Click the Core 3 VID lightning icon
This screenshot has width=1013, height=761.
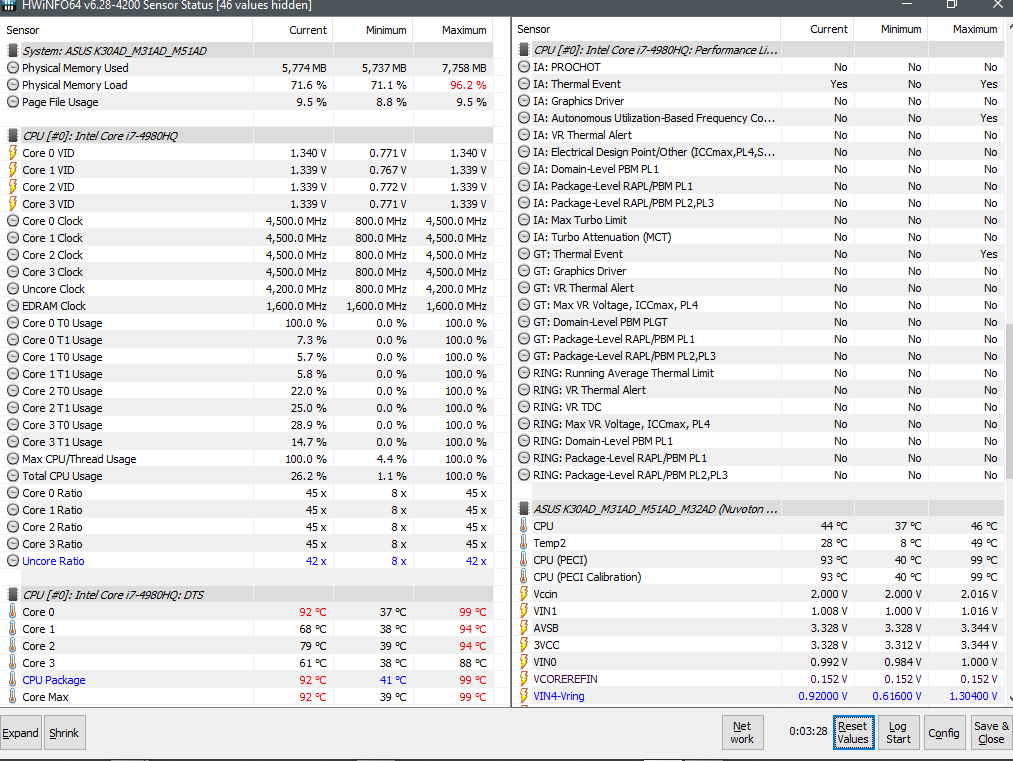tap(12, 204)
